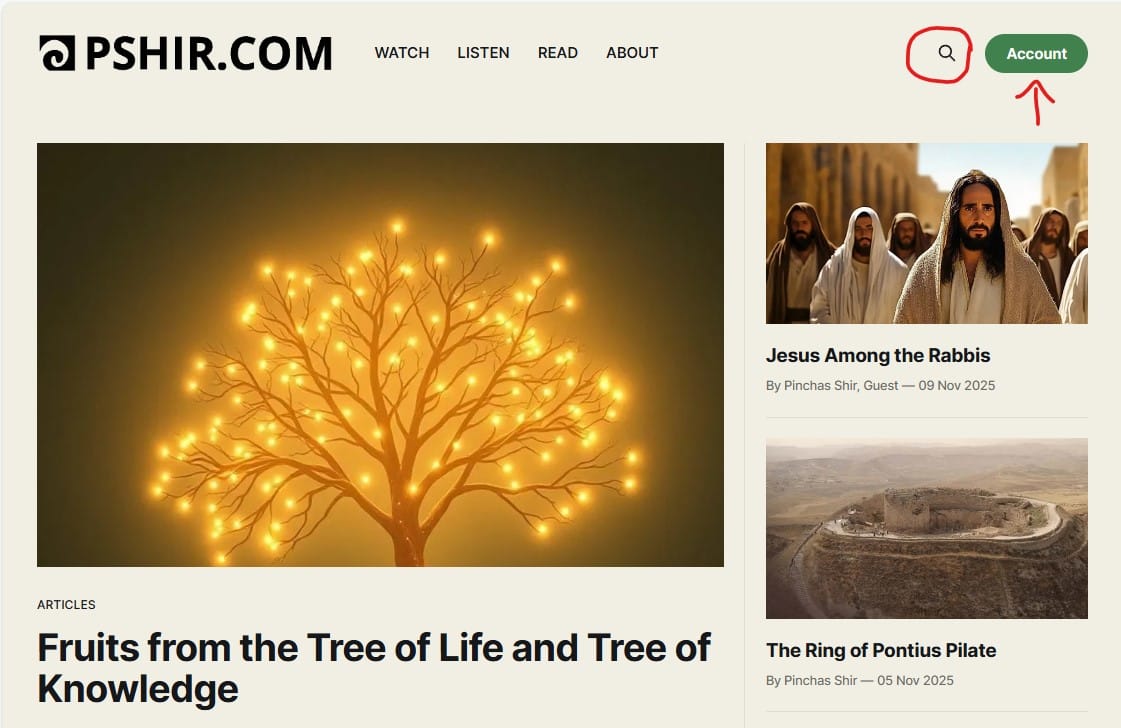Click the Jesus Among the Rabbis thumbnail
The height and width of the screenshot is (728, 1121).
(927, 233)
